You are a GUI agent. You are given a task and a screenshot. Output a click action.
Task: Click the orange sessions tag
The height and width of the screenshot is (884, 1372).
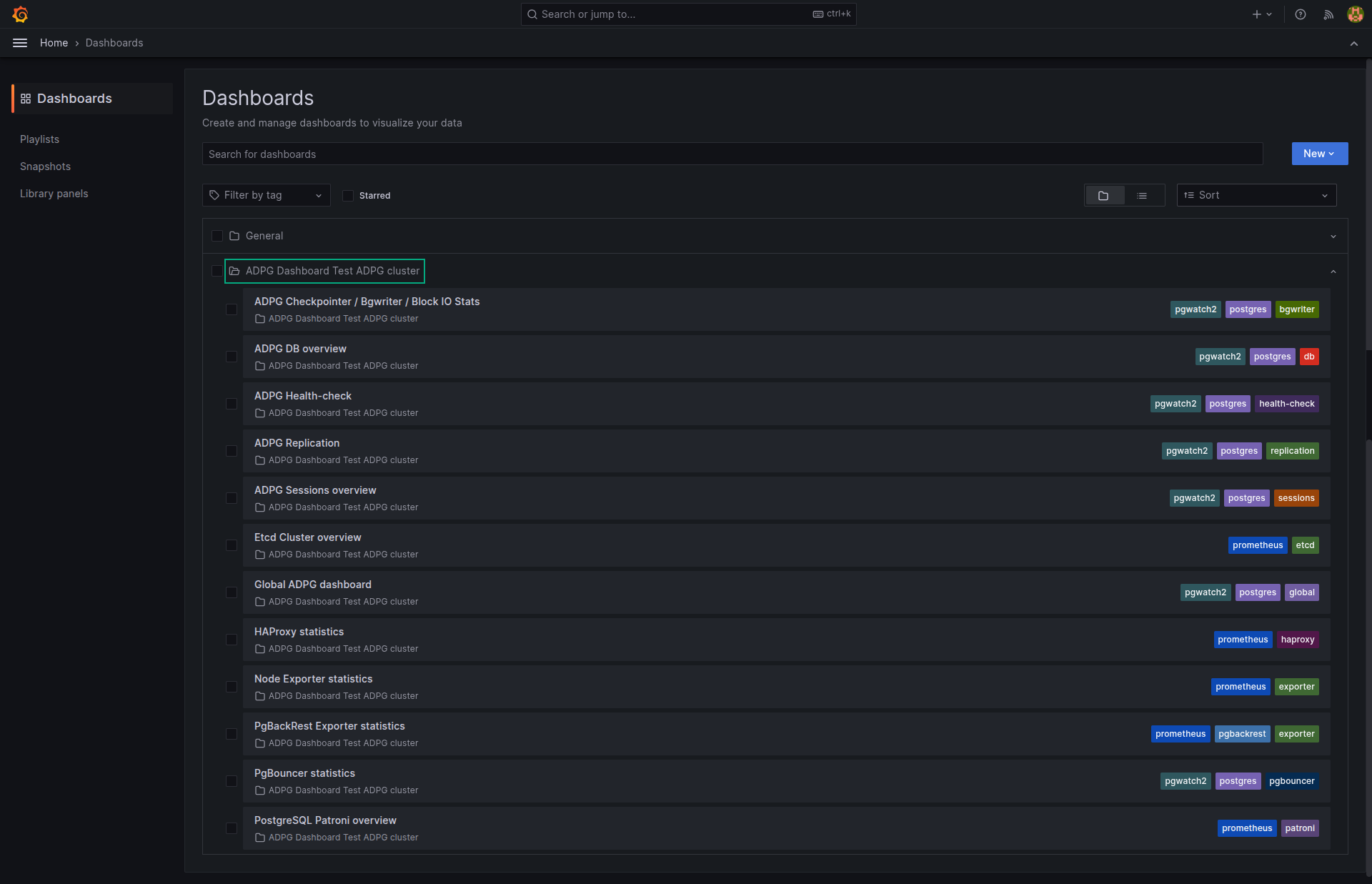tap(1296, 498)
